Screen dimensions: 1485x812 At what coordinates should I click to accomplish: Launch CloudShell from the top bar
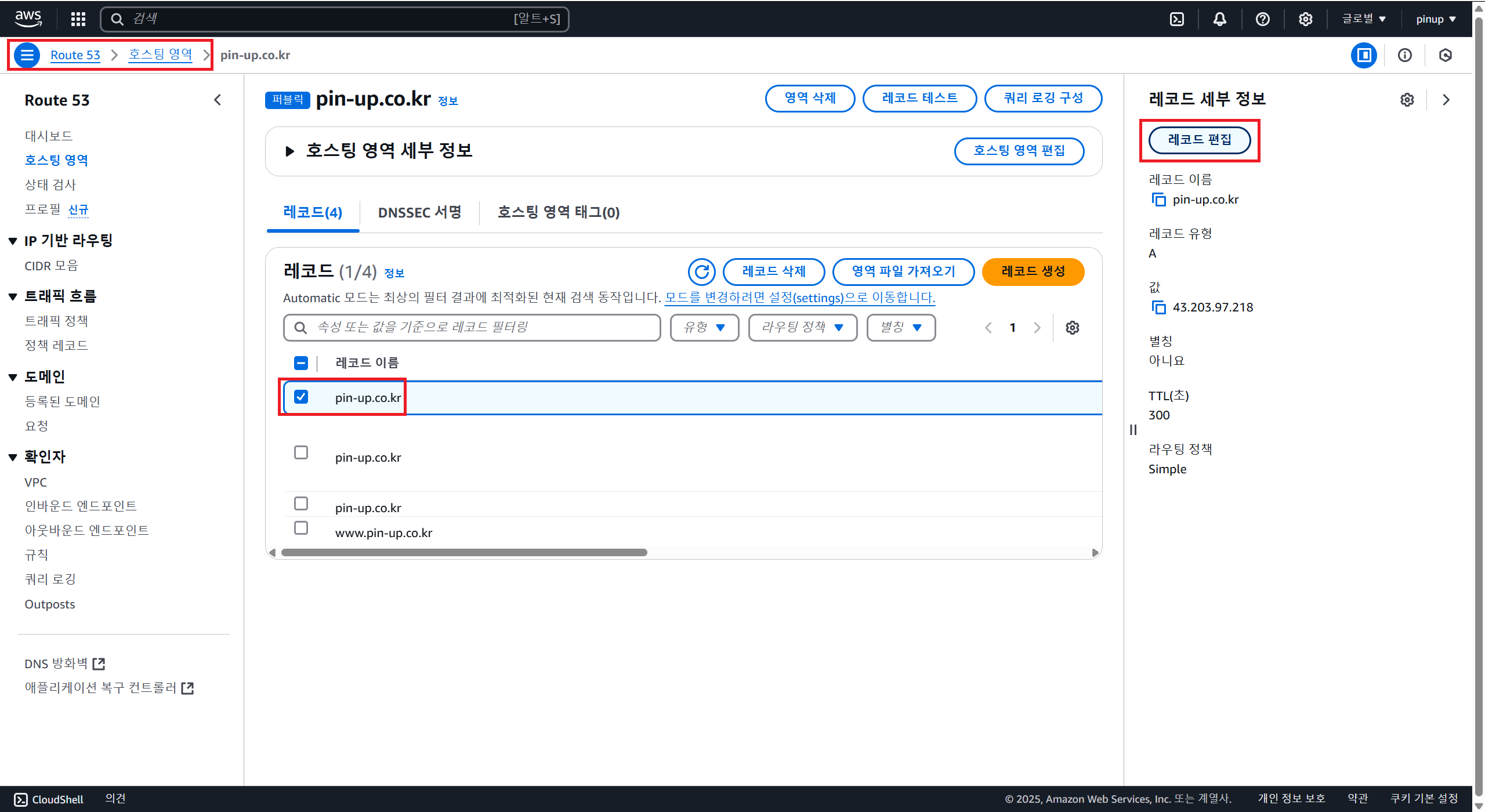pyautogui.click(x=1177, y=19)
